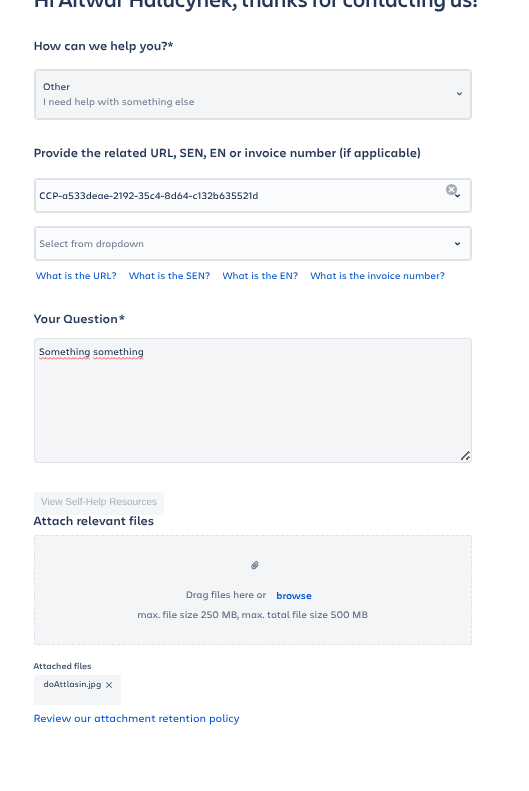Clear the CCP identifier with the circled X icon
Screen dimensions: 529x791
tap(451, 190)
